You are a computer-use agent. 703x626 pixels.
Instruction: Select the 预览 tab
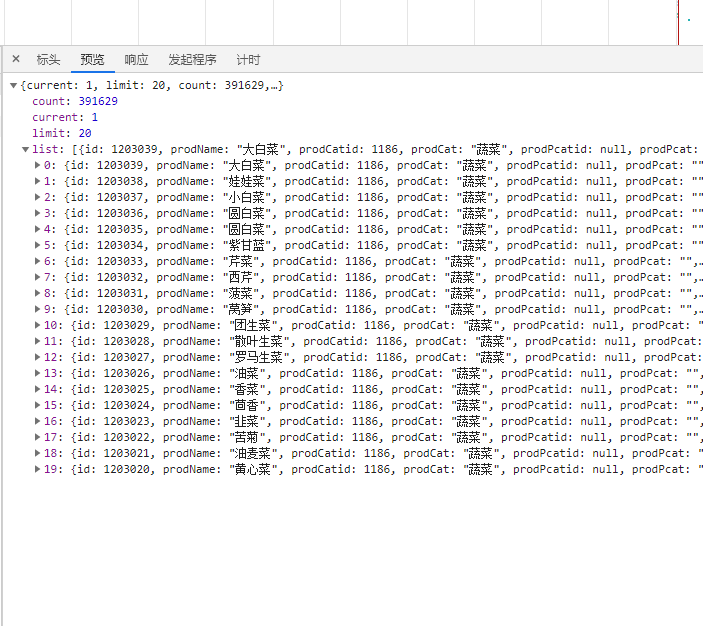tap(92, 60)
